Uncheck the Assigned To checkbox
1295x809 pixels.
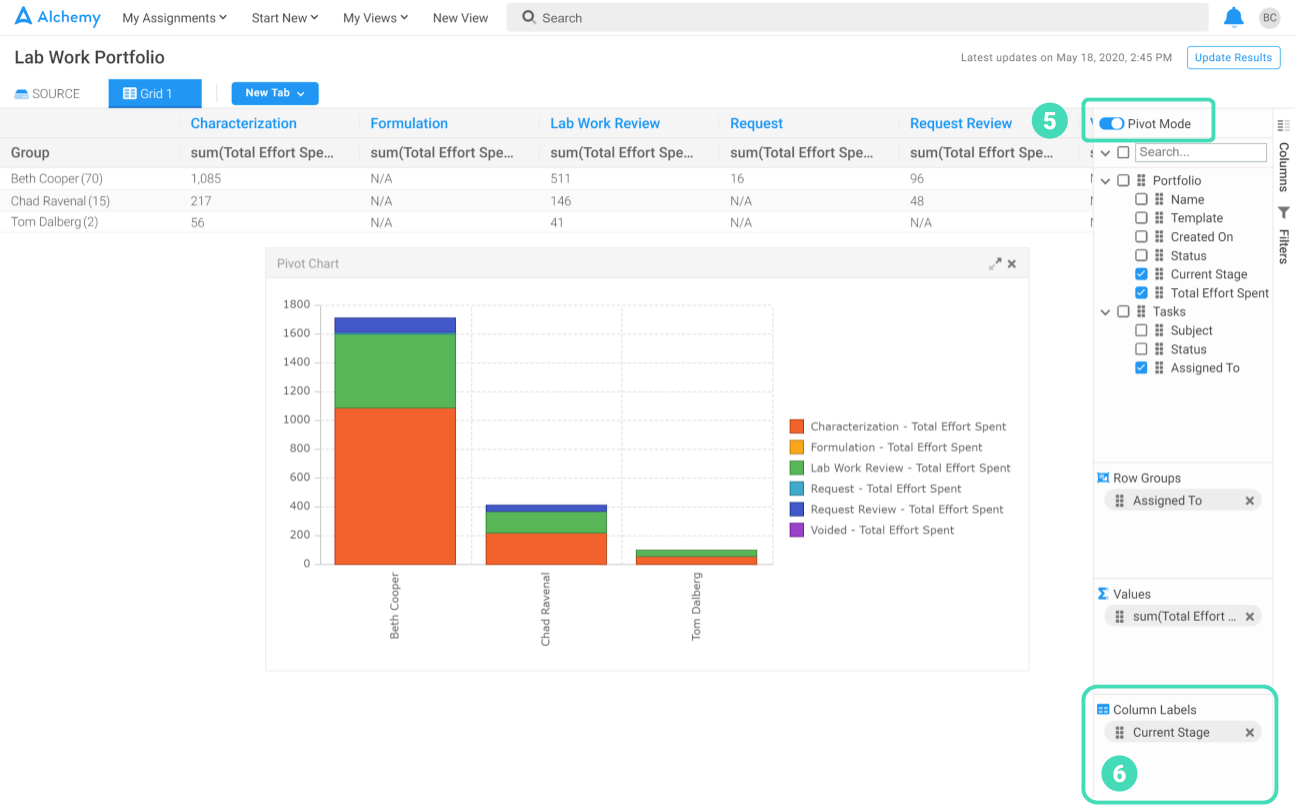click(1141, 368)
